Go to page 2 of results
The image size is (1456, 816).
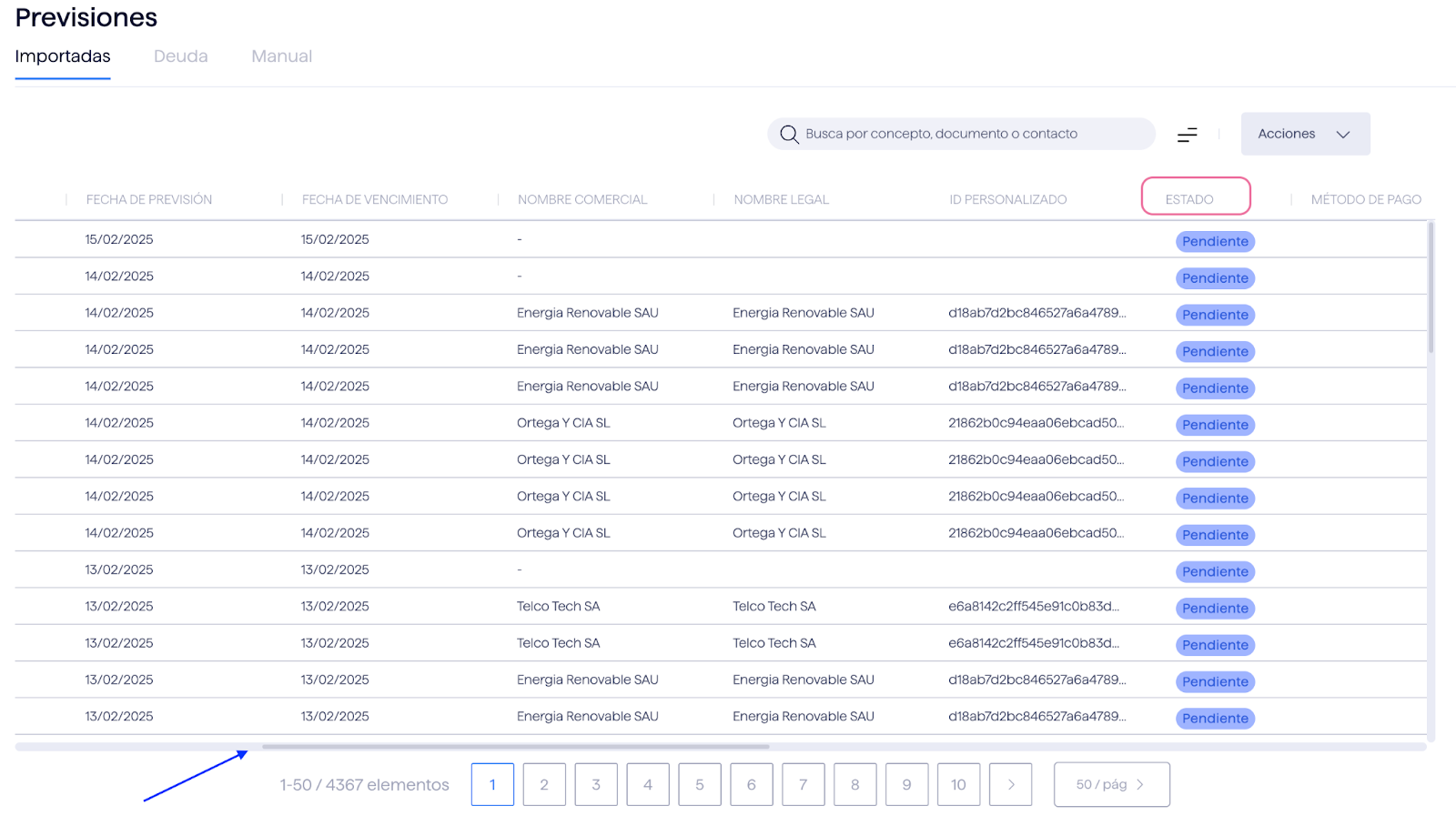pos(544,784)
